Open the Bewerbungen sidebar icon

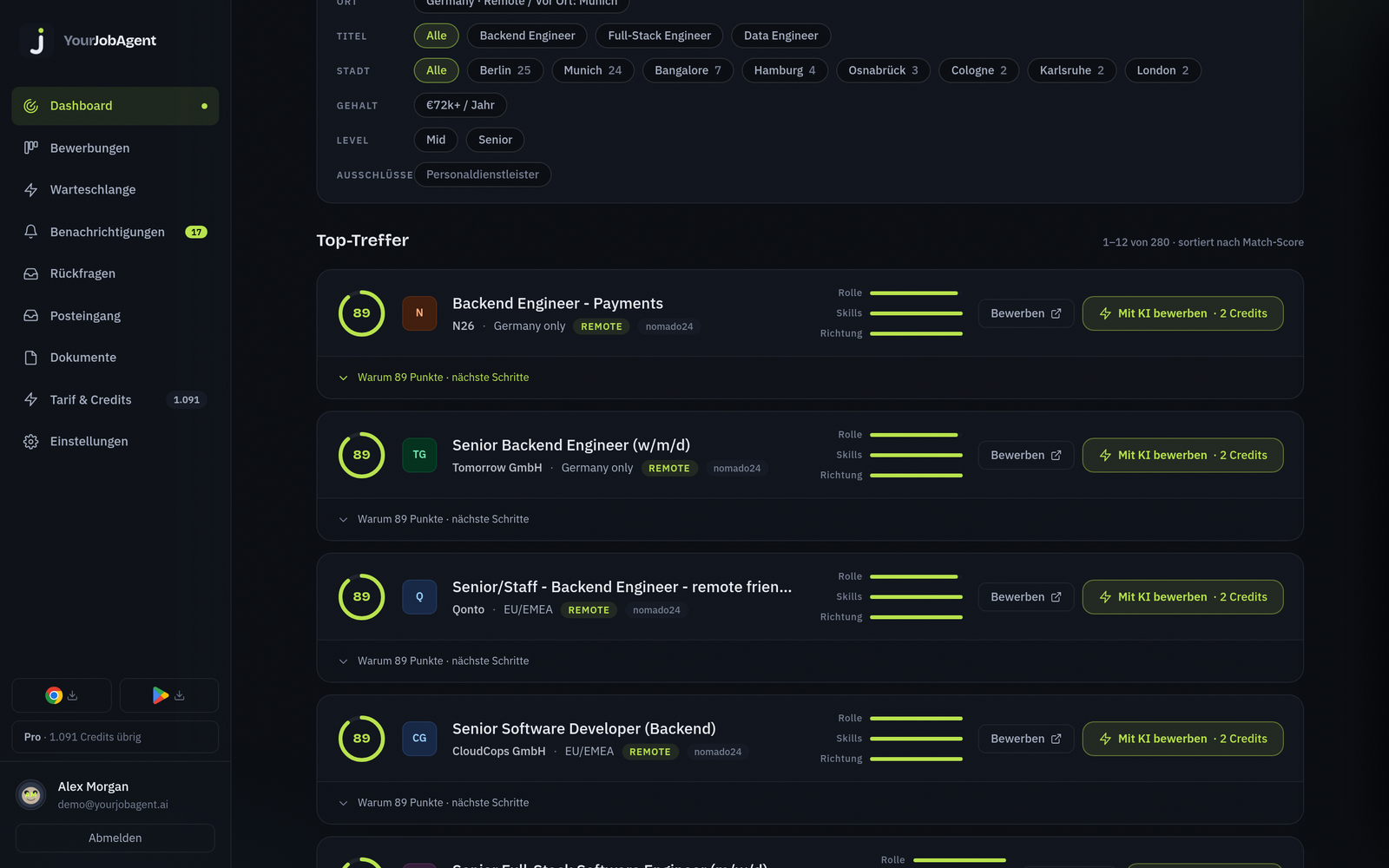pos(31,148)
